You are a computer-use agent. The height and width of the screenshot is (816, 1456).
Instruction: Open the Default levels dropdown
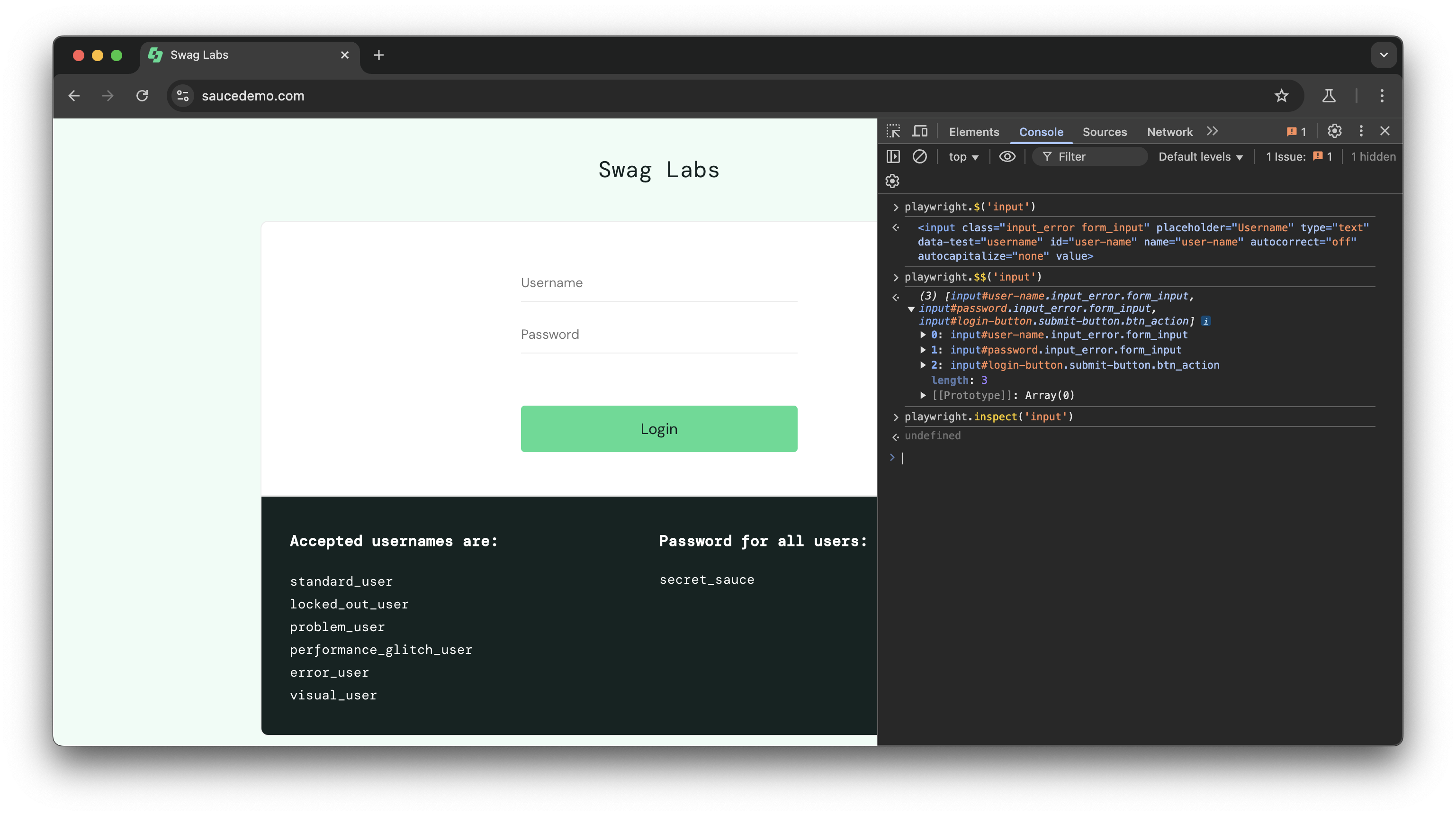(x=1200, y=157)
